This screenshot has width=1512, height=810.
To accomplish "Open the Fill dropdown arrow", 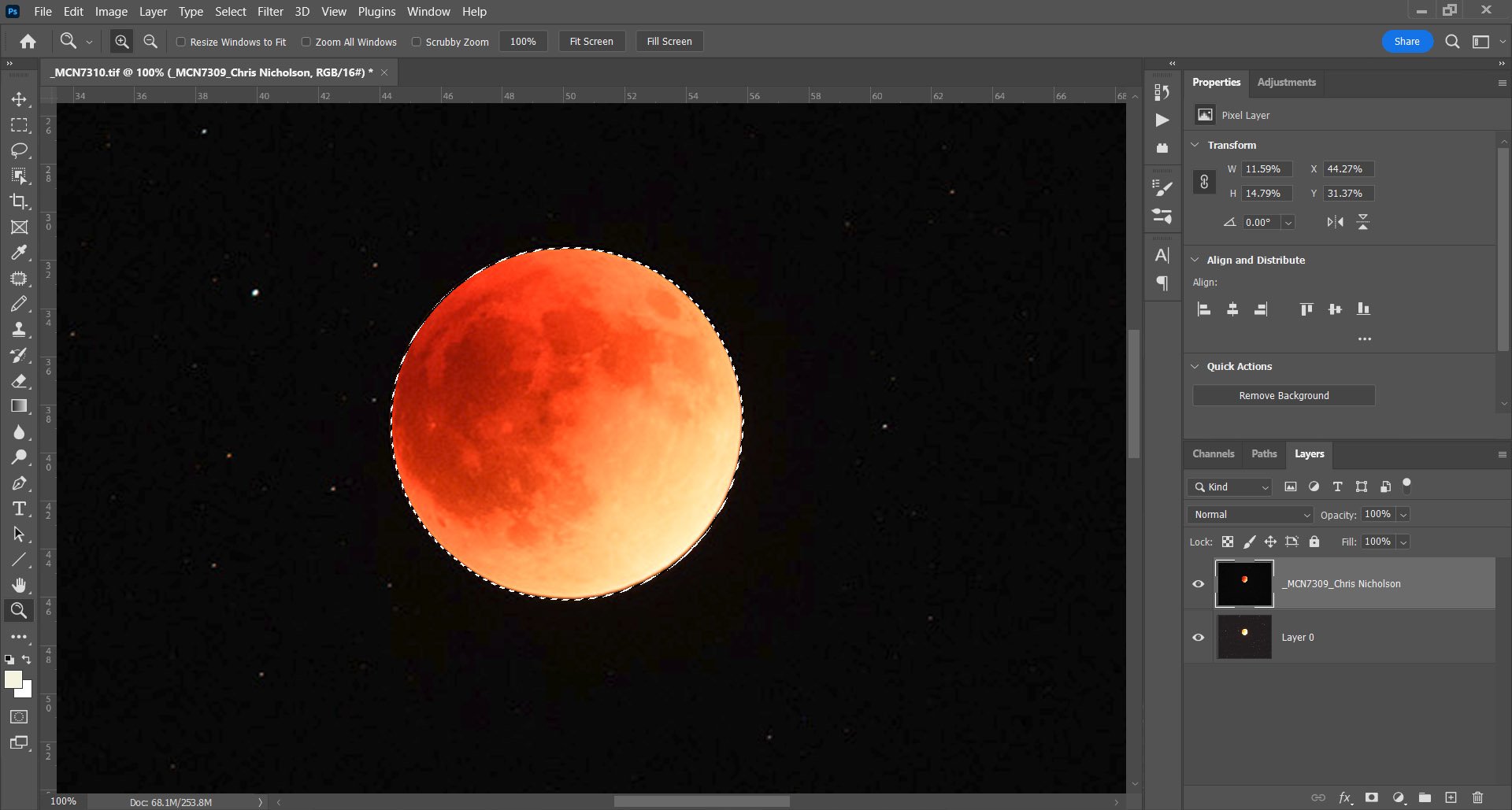I will pyautogui.click(x=1403, y=542).
